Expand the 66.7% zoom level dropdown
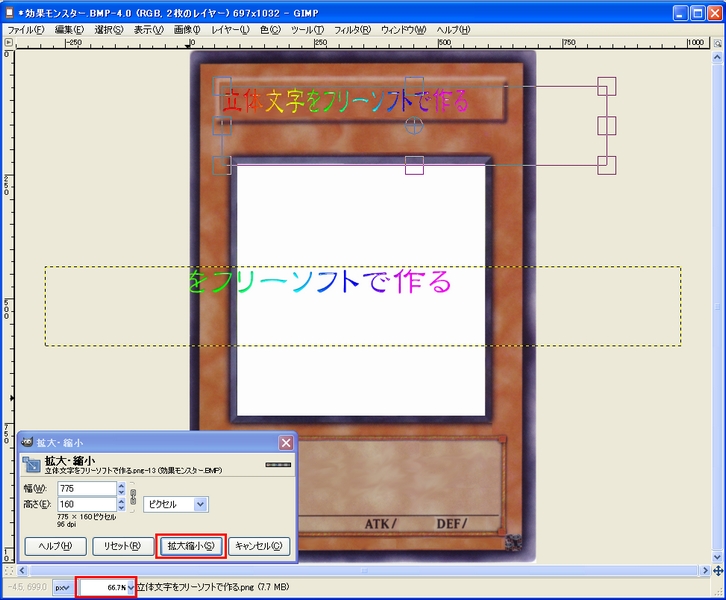 [x=130, y=587]
